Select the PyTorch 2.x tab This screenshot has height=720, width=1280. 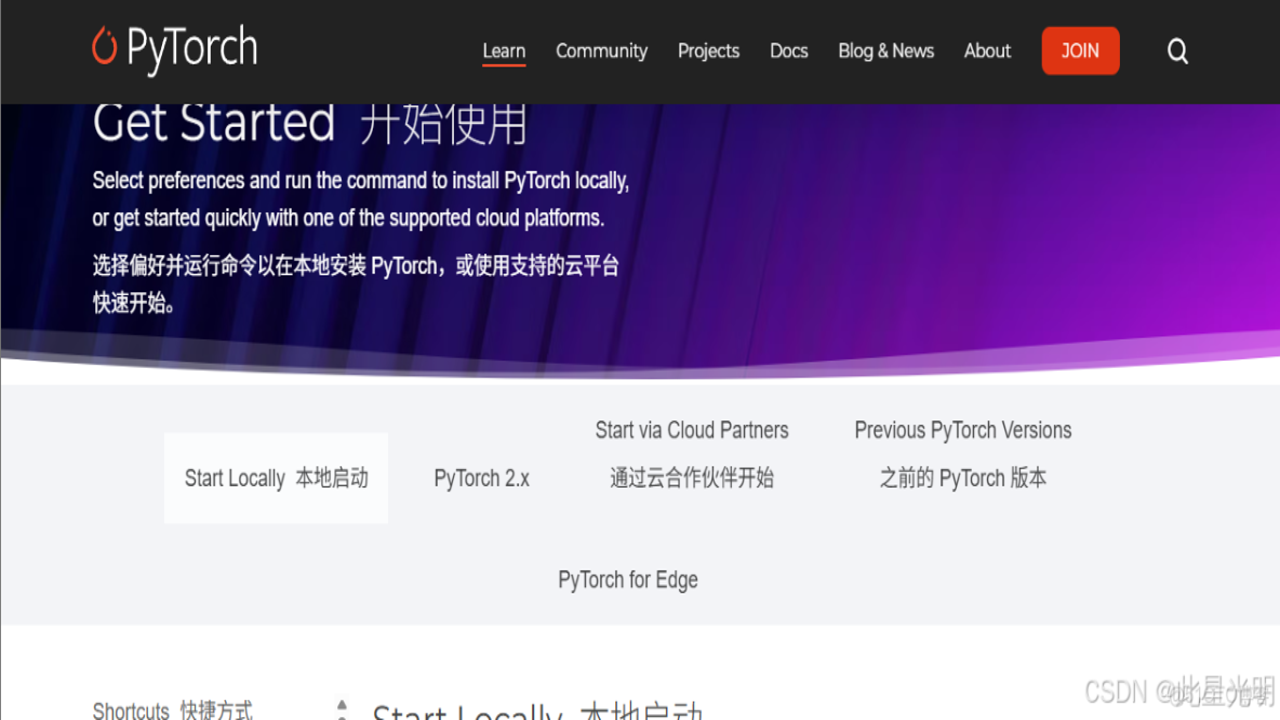click(x=482, y=478)
